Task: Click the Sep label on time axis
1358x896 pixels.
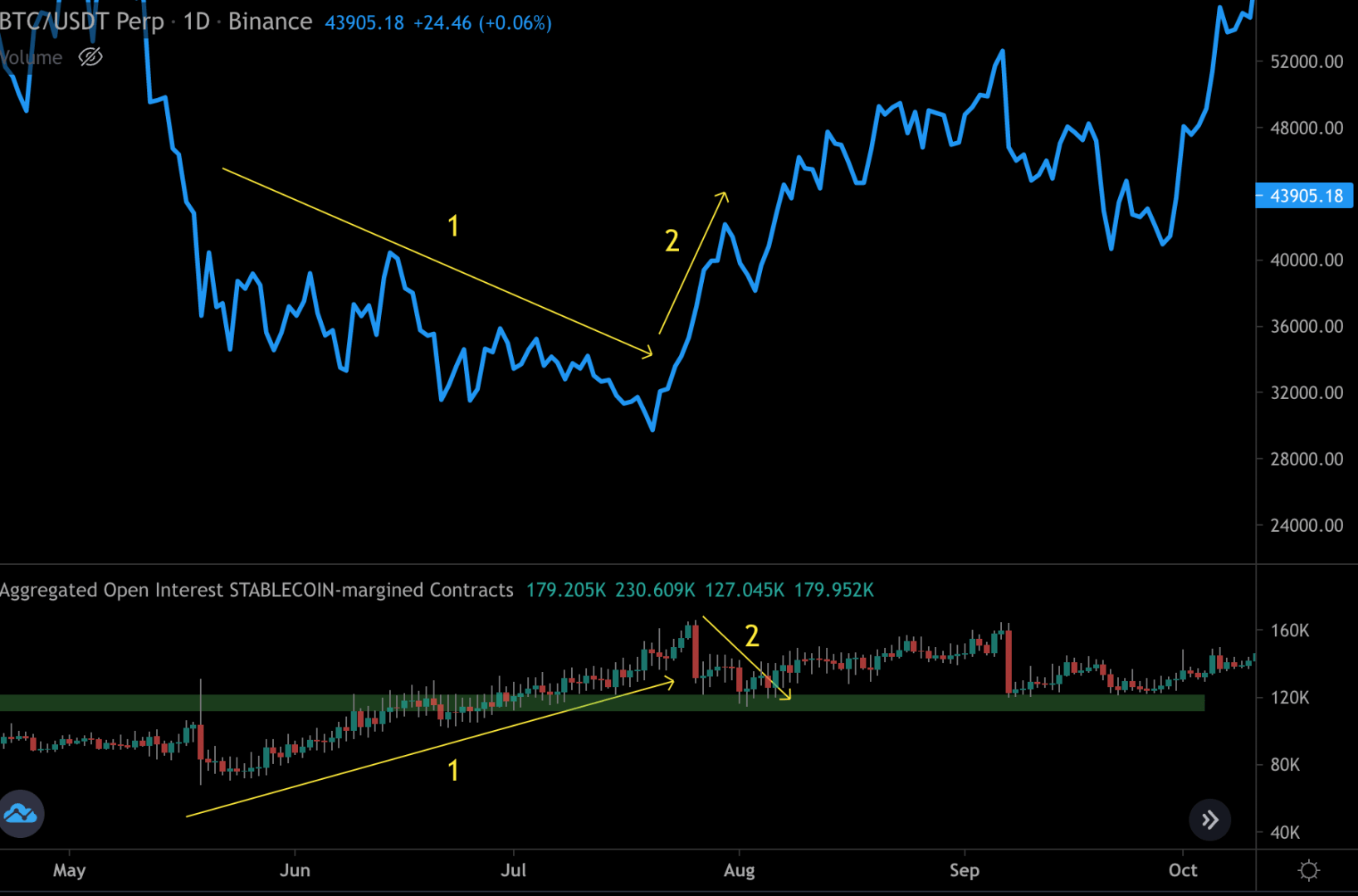Action: (965, 870)
